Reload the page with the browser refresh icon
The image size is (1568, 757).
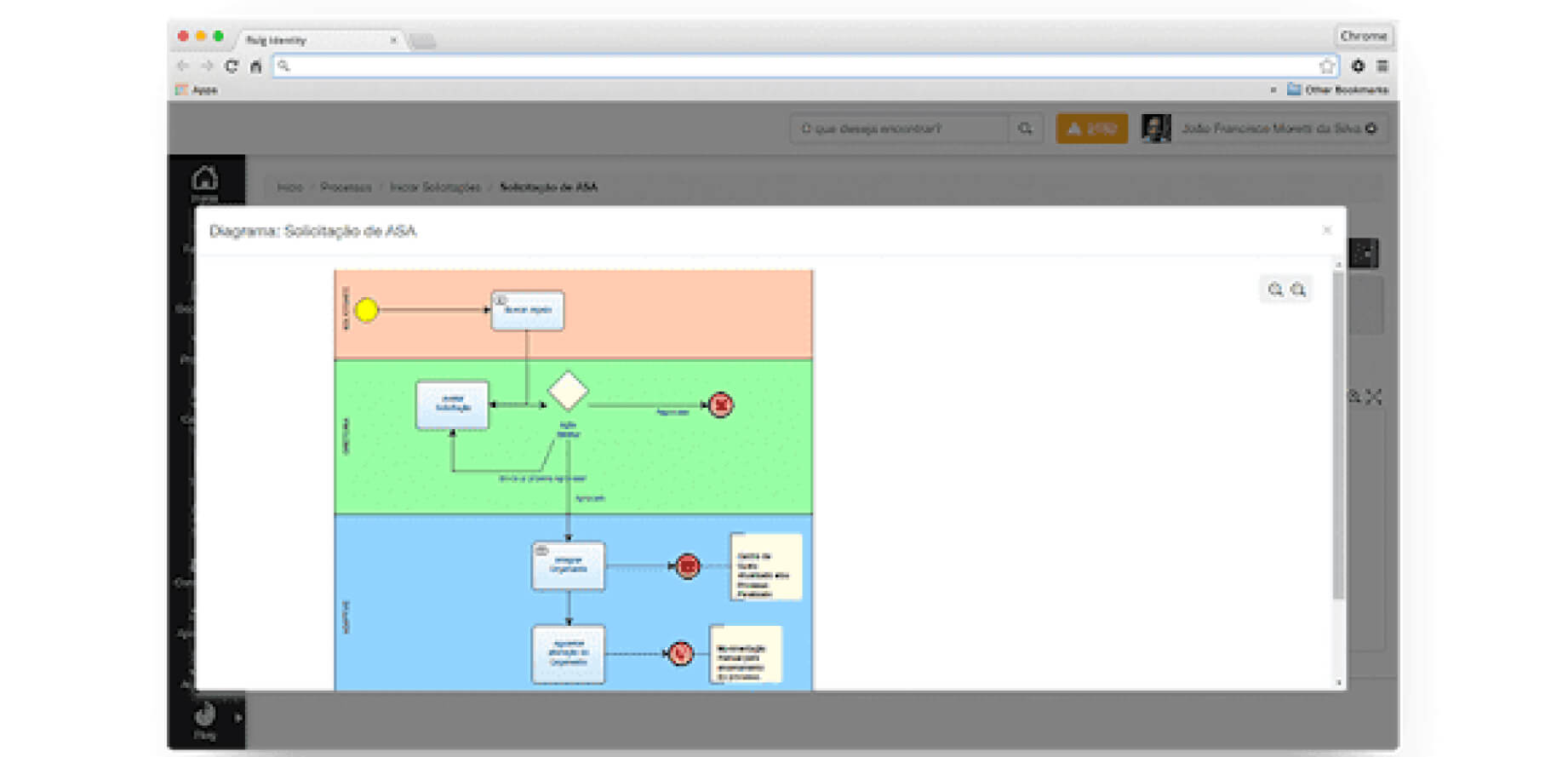[x=231, y=66]
